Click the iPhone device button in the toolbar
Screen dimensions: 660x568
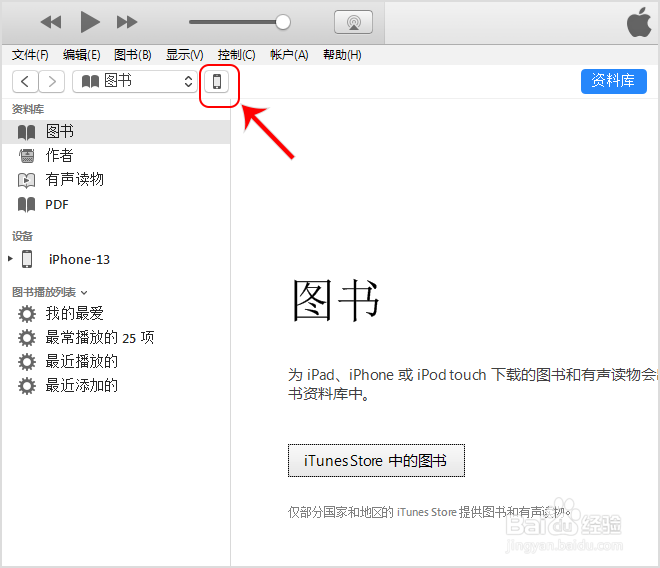217,81
